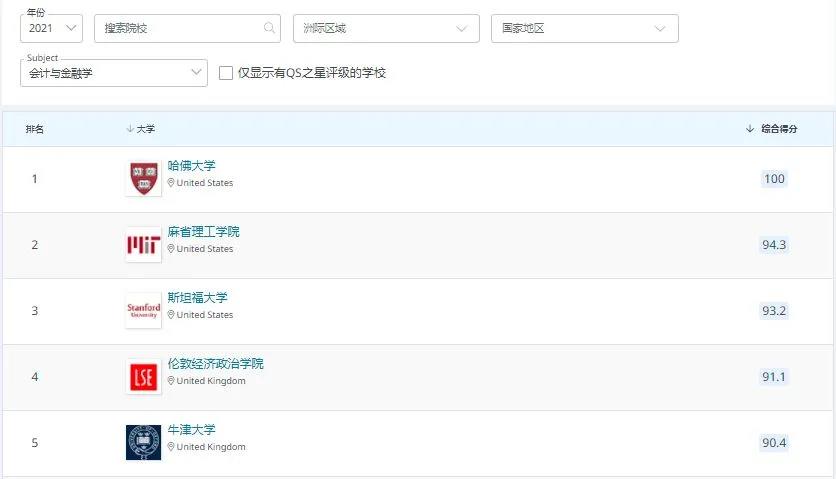Click the score 90.4
This screenshot has width=836, height=479.
(x=774, y=443)
